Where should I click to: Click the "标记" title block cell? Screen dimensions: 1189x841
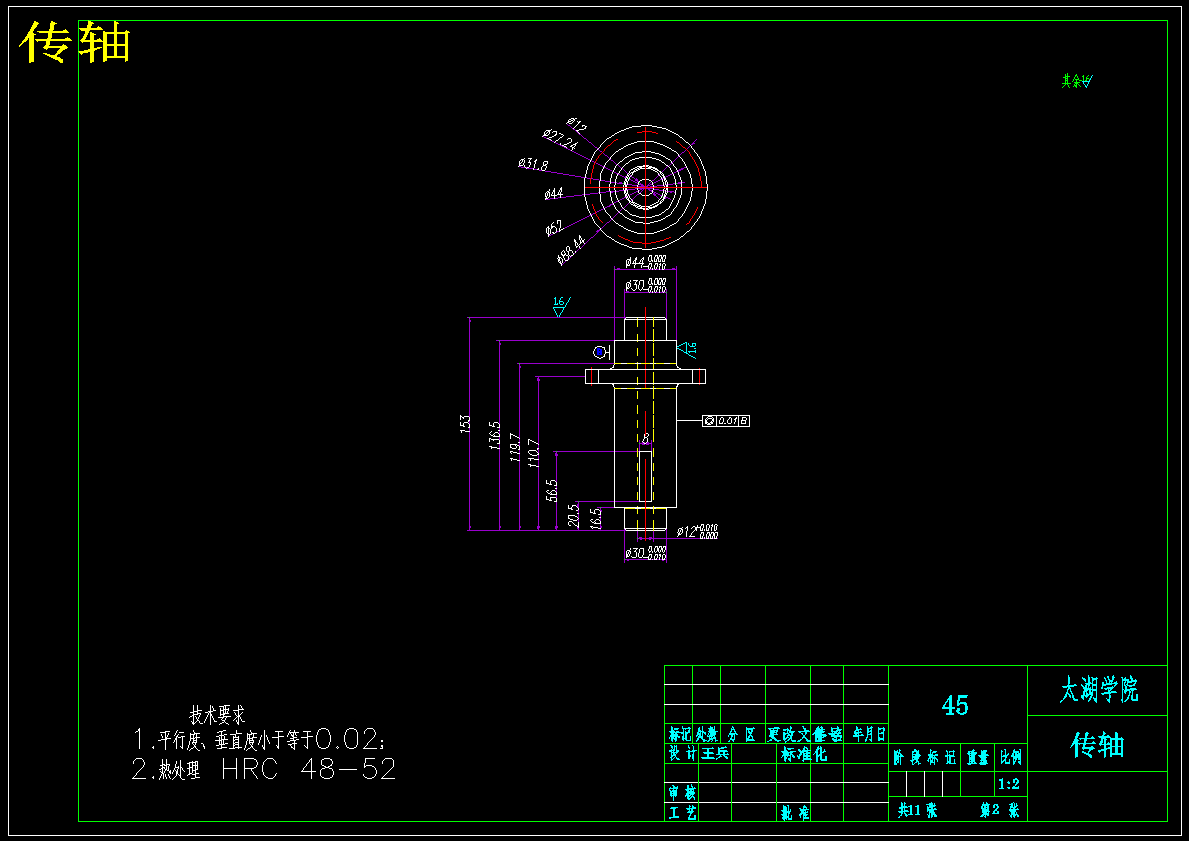pyautogui.click(x=679, y=734)
